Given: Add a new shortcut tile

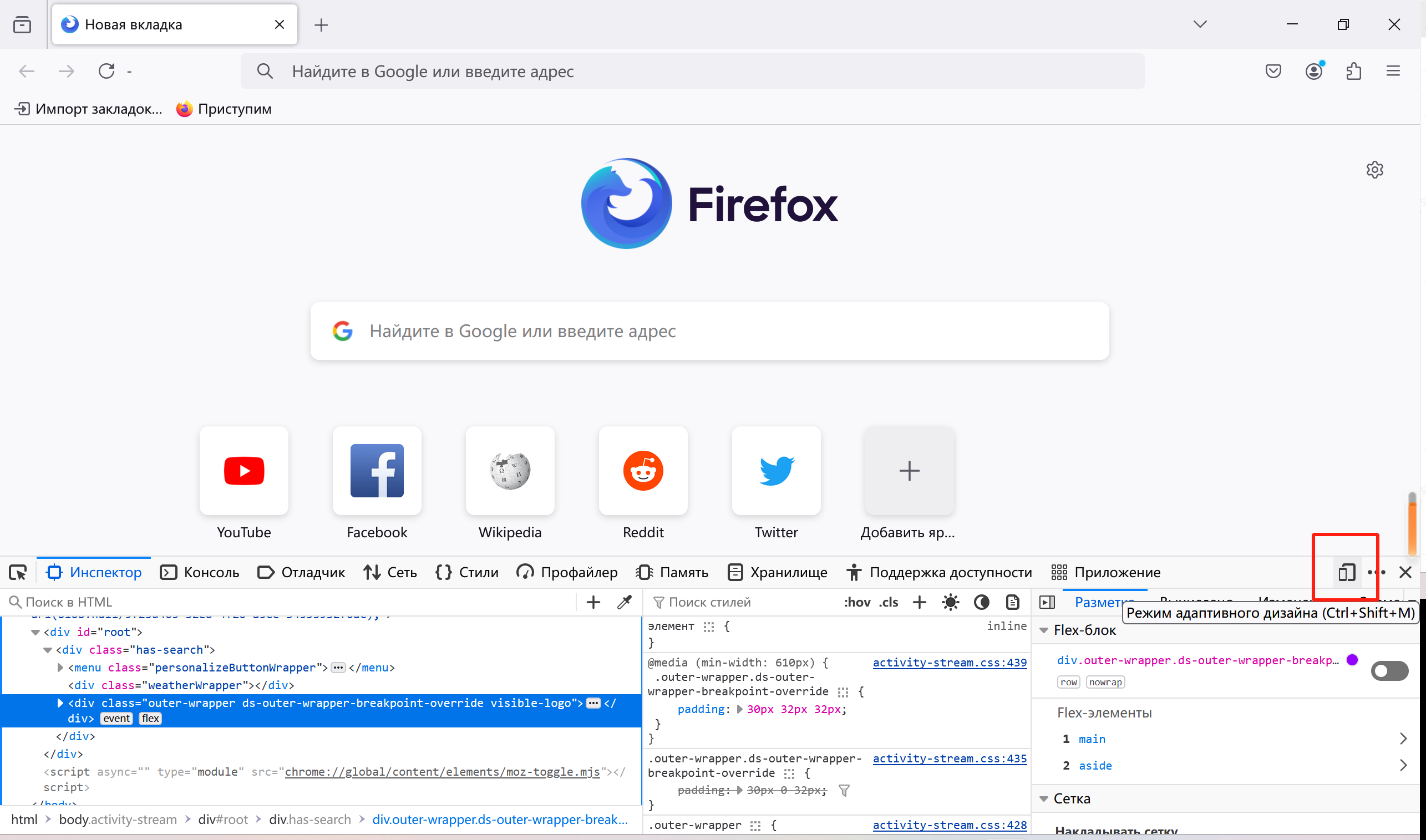Looking at the screenshot, I should coord(909,470).
